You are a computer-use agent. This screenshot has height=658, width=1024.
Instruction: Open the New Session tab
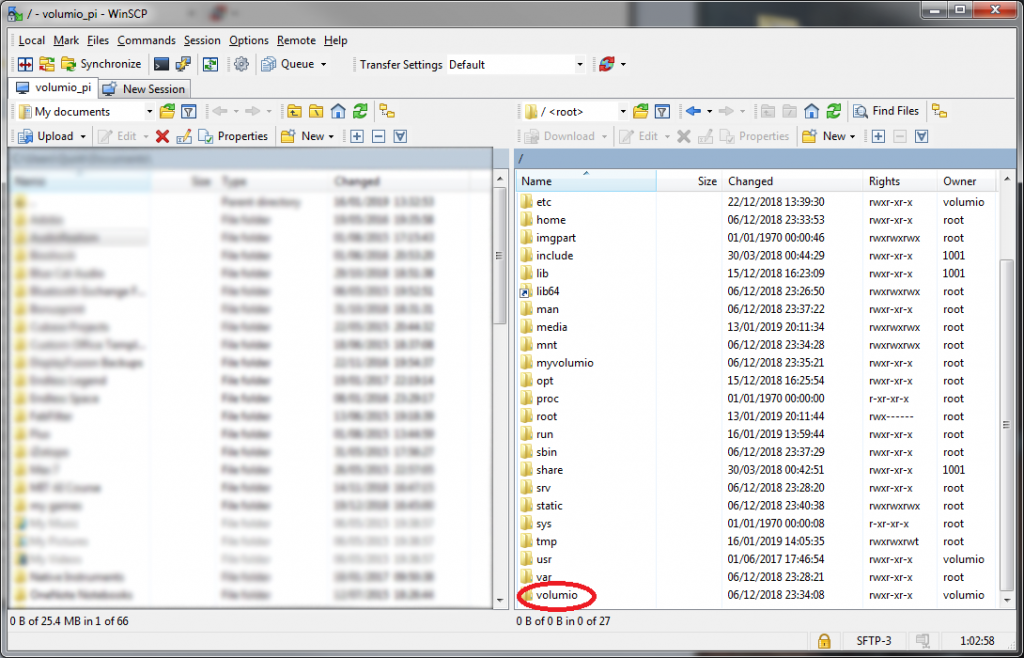[x=144, y=89]
